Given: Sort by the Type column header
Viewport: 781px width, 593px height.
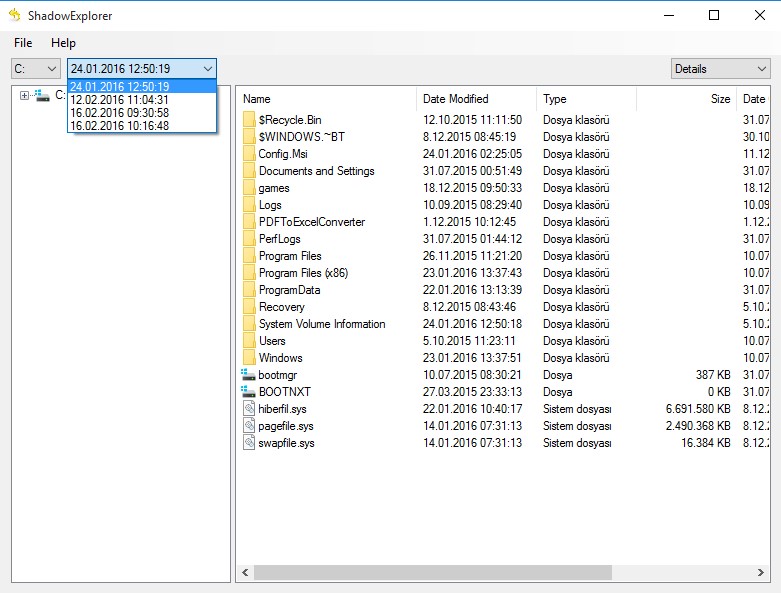Looking at the screenshot, I should coord(586,99).
